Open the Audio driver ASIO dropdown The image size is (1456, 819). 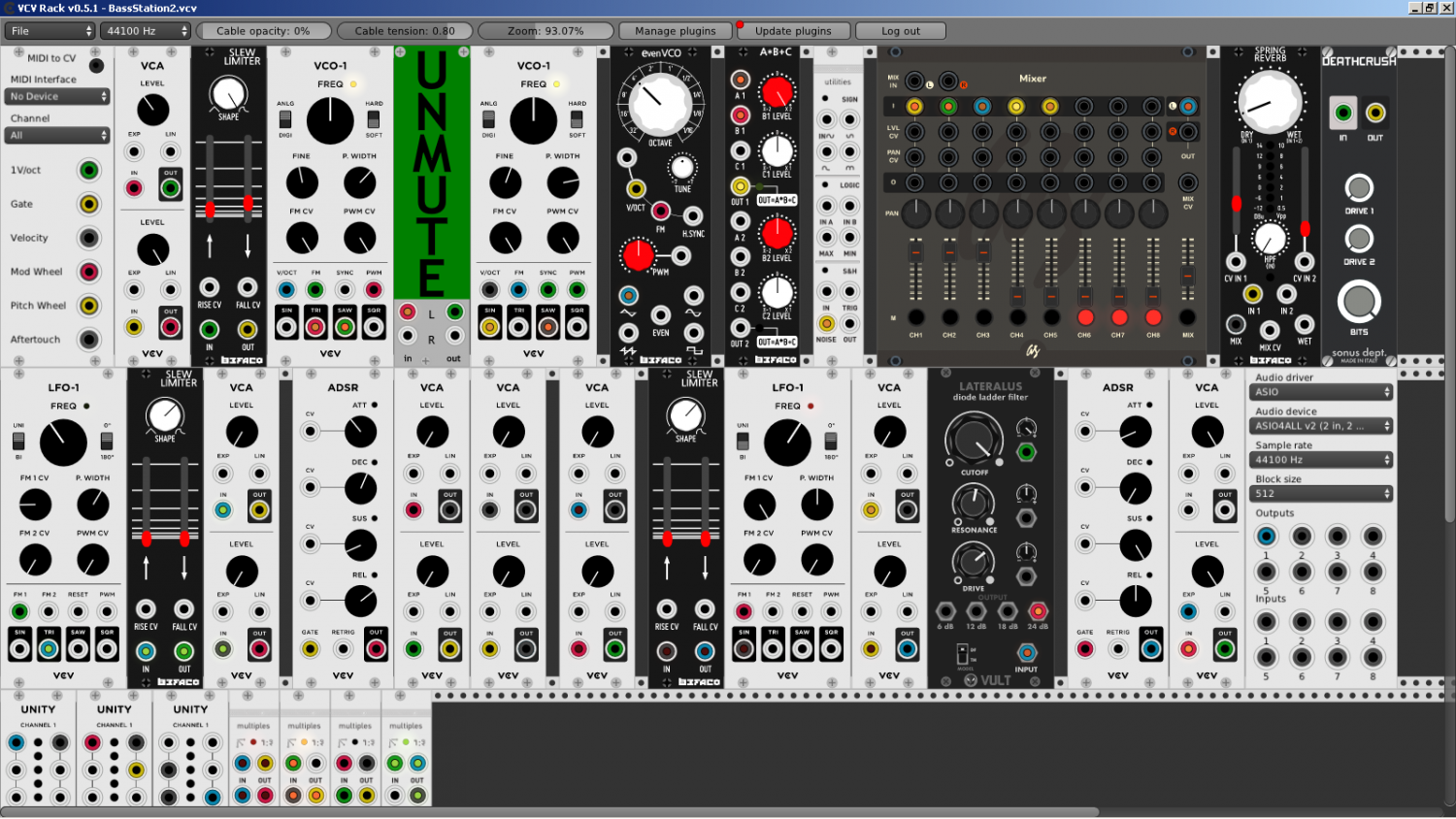[1321, 392]
